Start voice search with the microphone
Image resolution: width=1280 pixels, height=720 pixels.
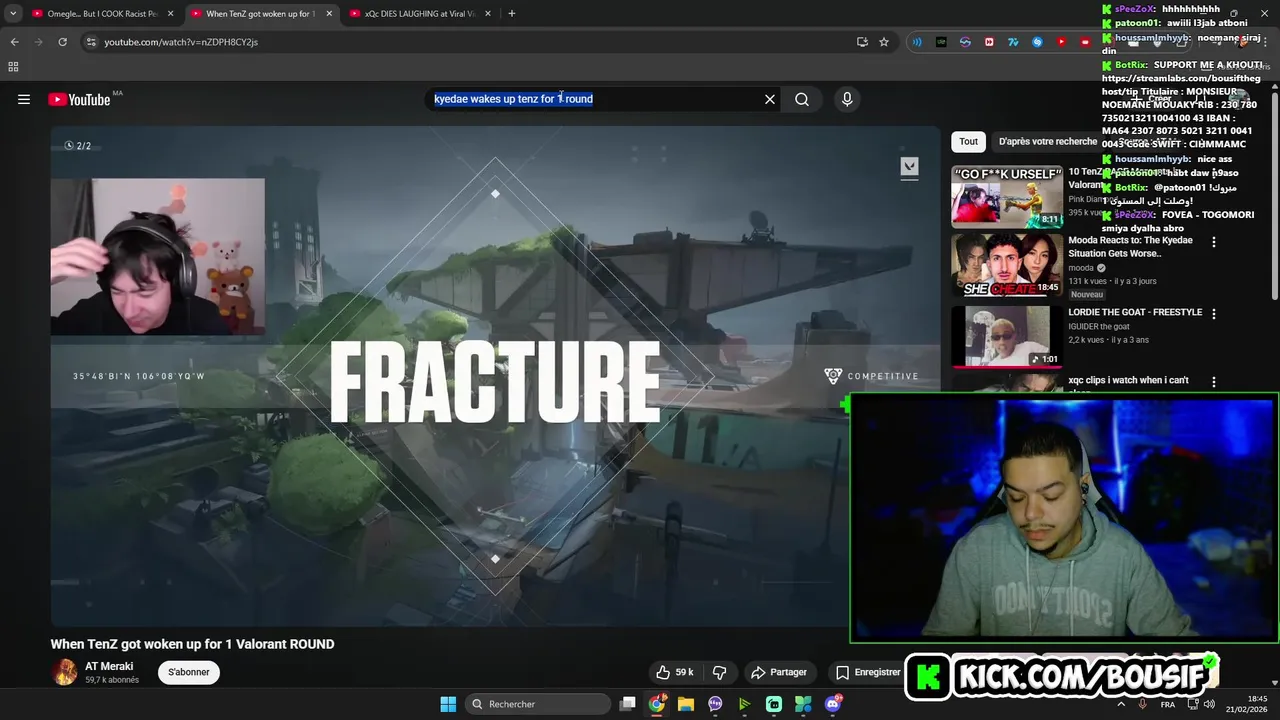[847, 99]
